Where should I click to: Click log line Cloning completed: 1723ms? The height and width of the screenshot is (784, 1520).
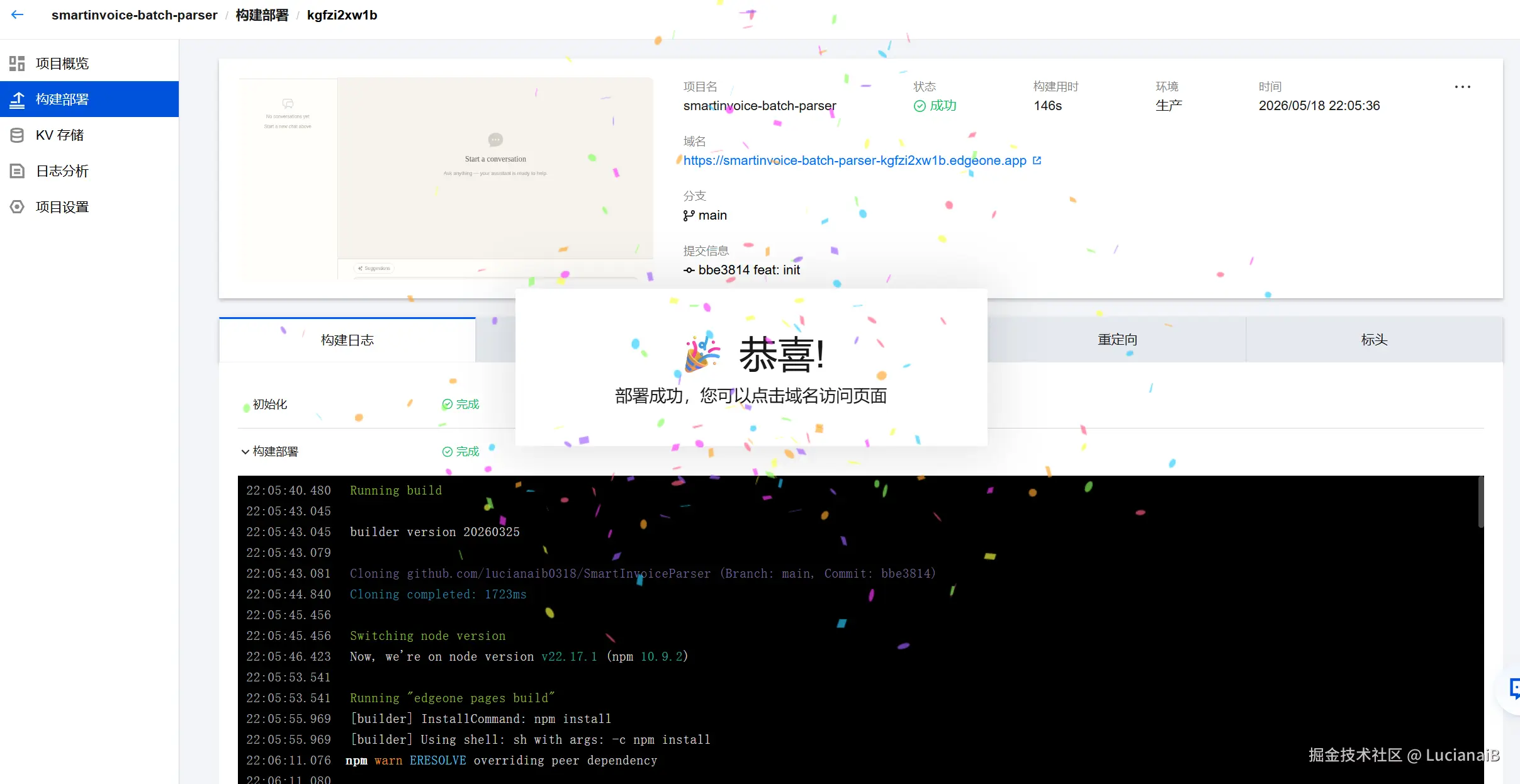(x=438, y=594)
